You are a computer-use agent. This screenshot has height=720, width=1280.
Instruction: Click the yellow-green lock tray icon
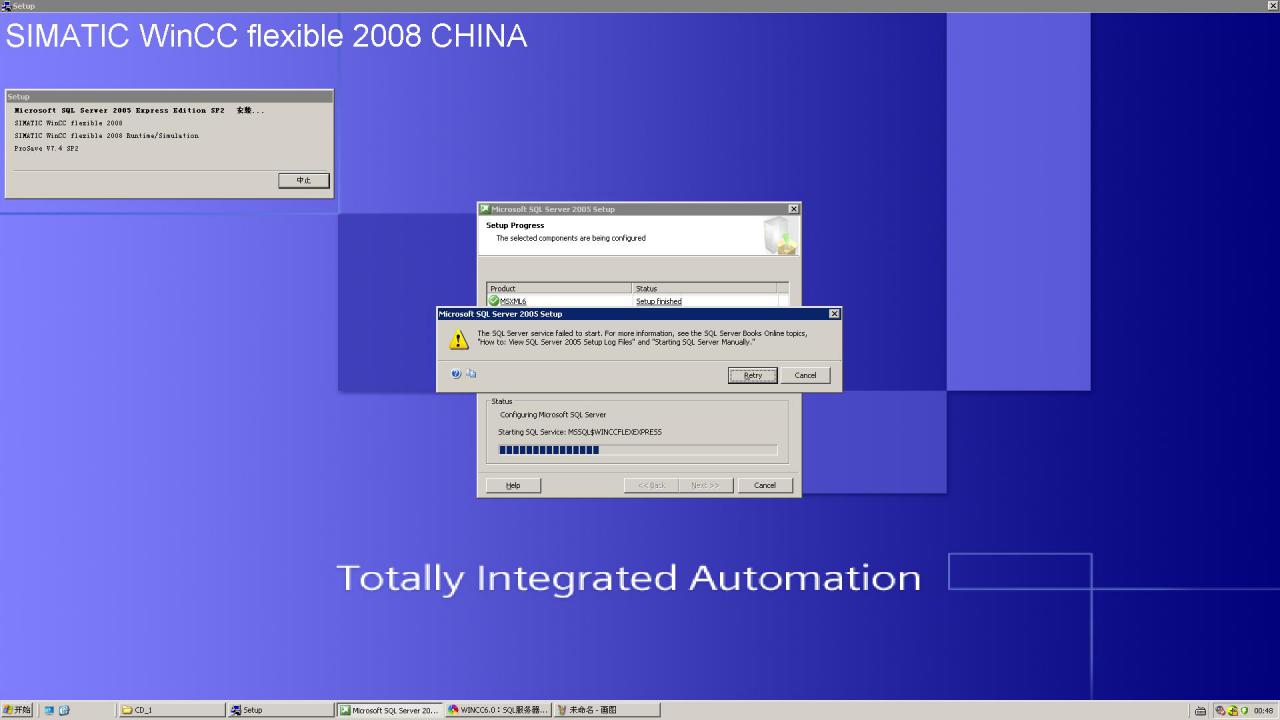1232,710
